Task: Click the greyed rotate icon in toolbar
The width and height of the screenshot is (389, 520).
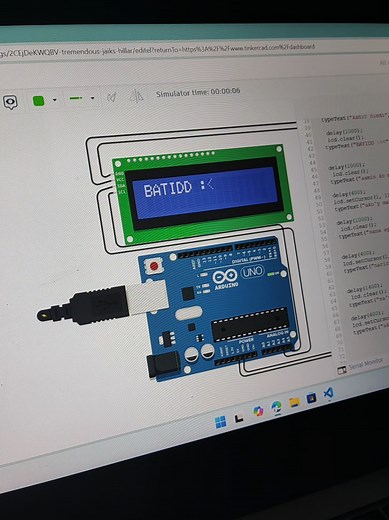Action: click(111, 97)
